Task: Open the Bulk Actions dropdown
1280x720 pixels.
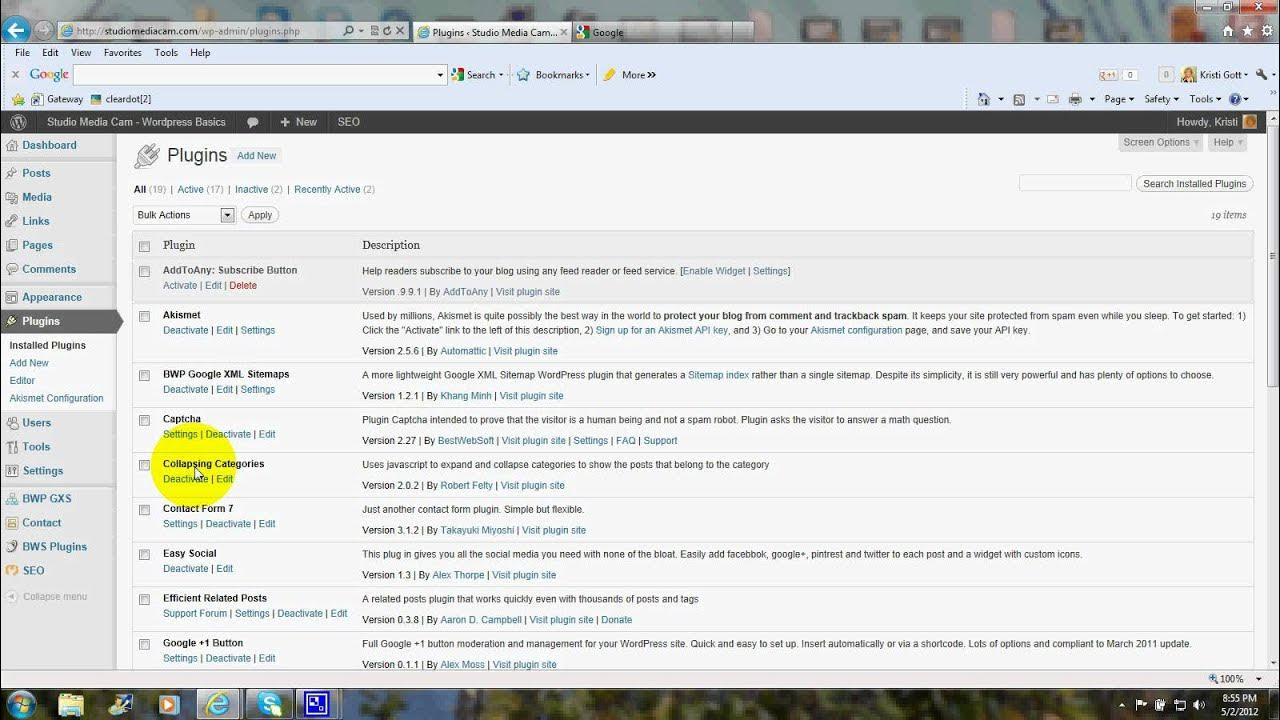Action: coord(184,215)
